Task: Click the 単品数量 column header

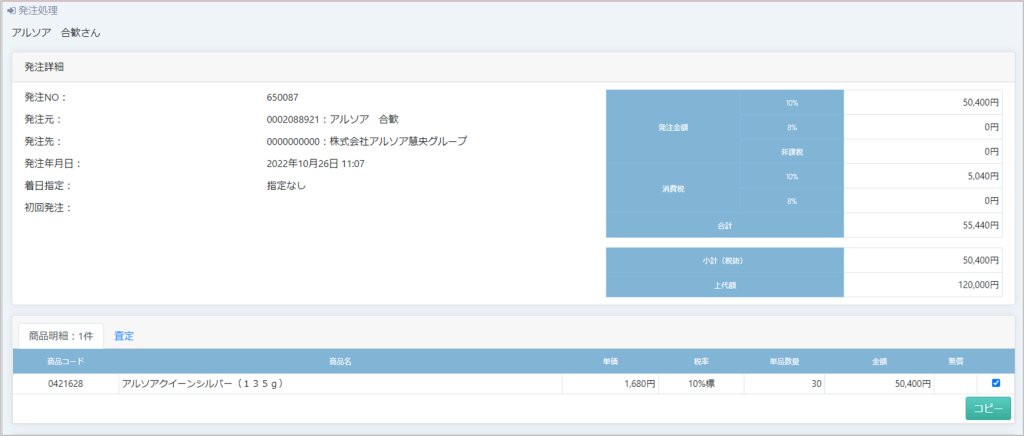Action: click(784, 361)
